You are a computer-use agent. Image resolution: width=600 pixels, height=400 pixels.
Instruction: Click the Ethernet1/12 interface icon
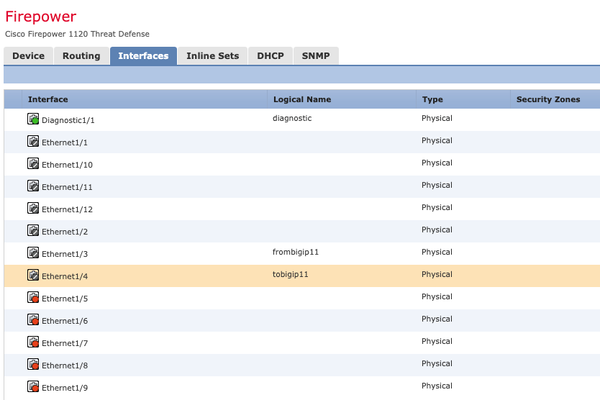33,208
